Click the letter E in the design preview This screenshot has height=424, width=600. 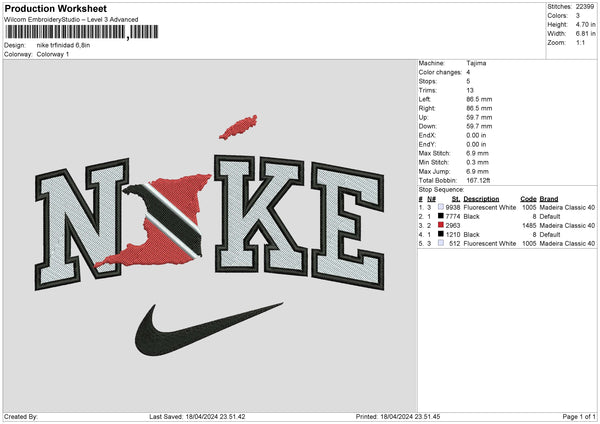(x=347, y=226)
